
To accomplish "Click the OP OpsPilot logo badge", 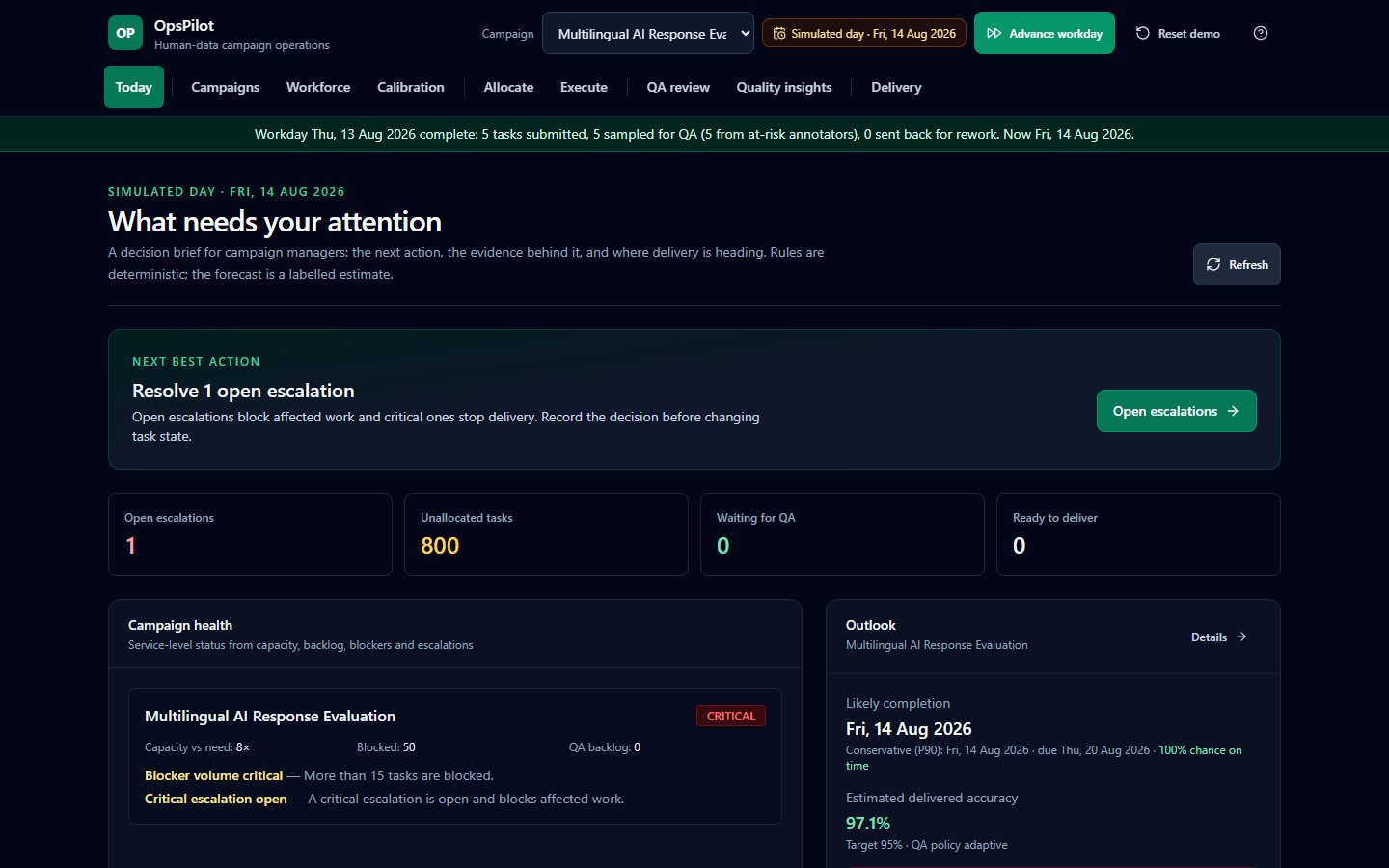I will point(125,33).
